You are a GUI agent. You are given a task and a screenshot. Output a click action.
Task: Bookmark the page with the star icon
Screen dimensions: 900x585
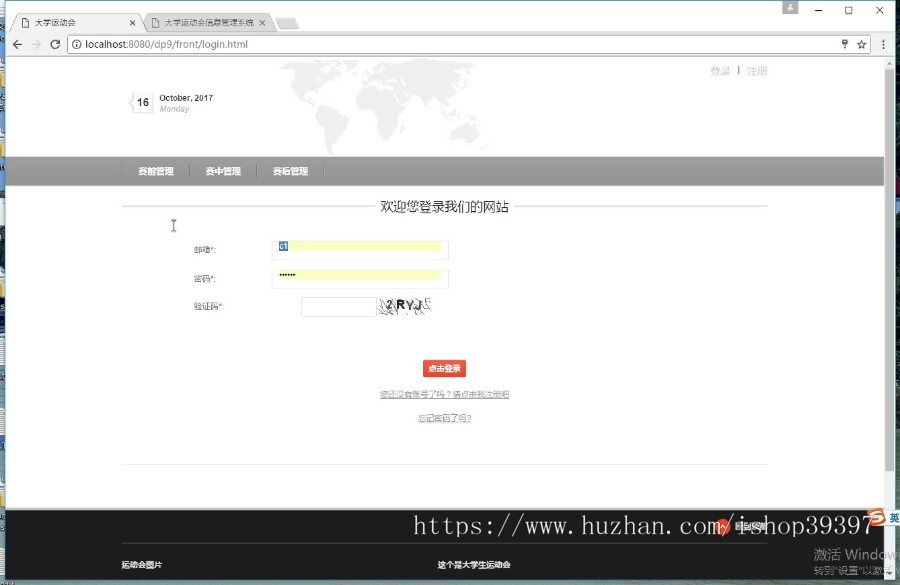point(862,44)
